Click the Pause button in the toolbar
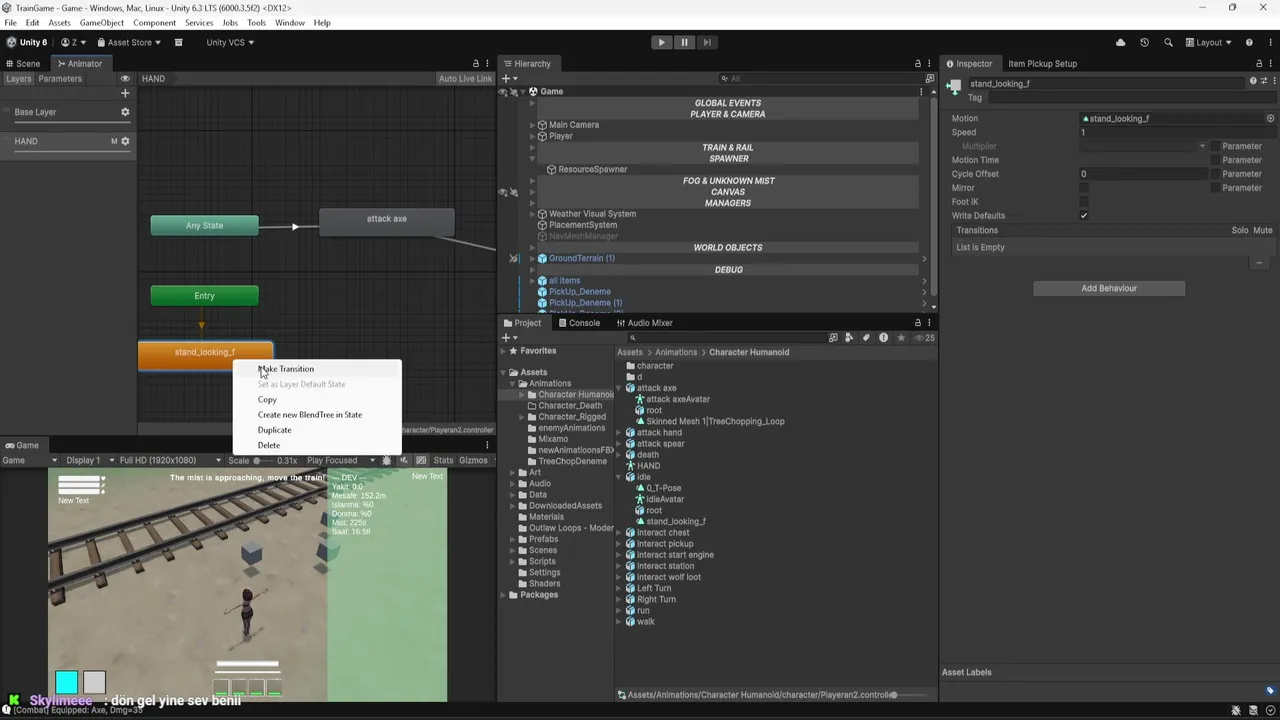The image size is (1280, 720). [x=684, y=42]
